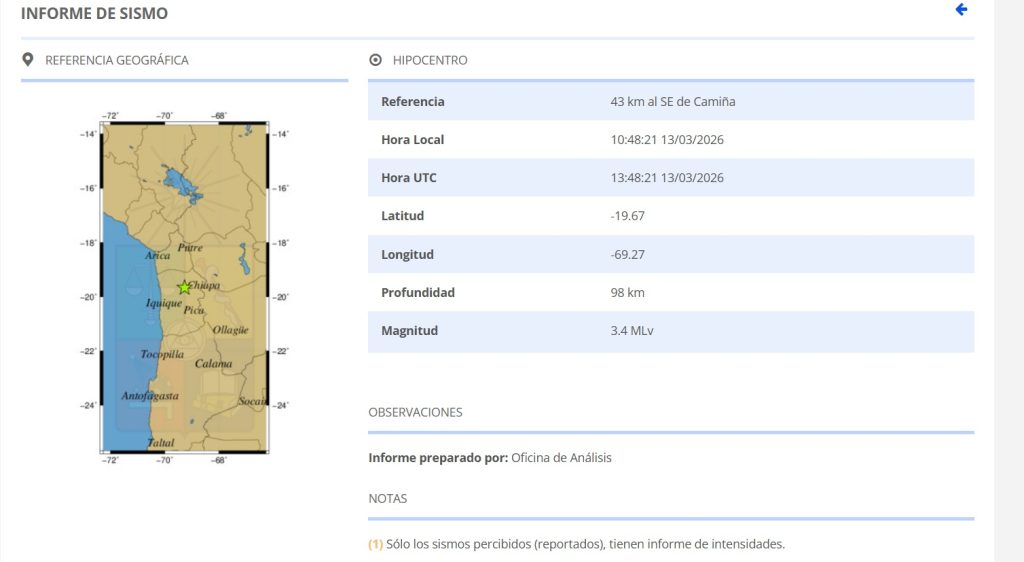Click the (1) note reference marker
Viewport: 1024px width, 562px height.
click(375, 544)
